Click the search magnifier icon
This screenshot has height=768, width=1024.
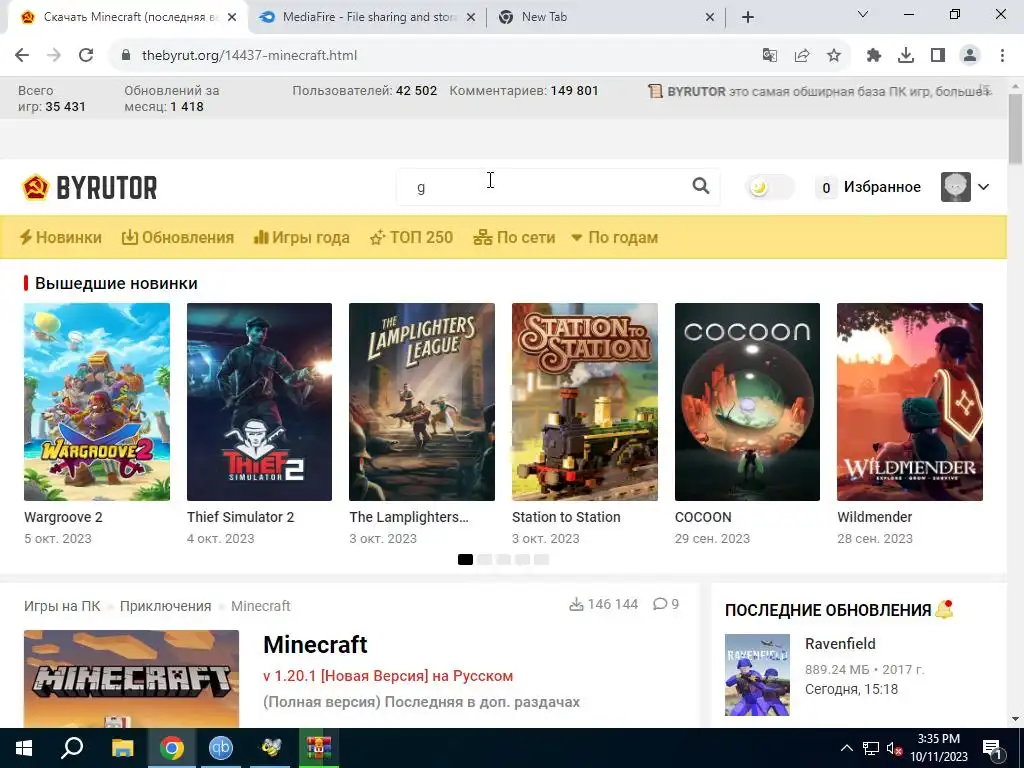coord(701,186)
